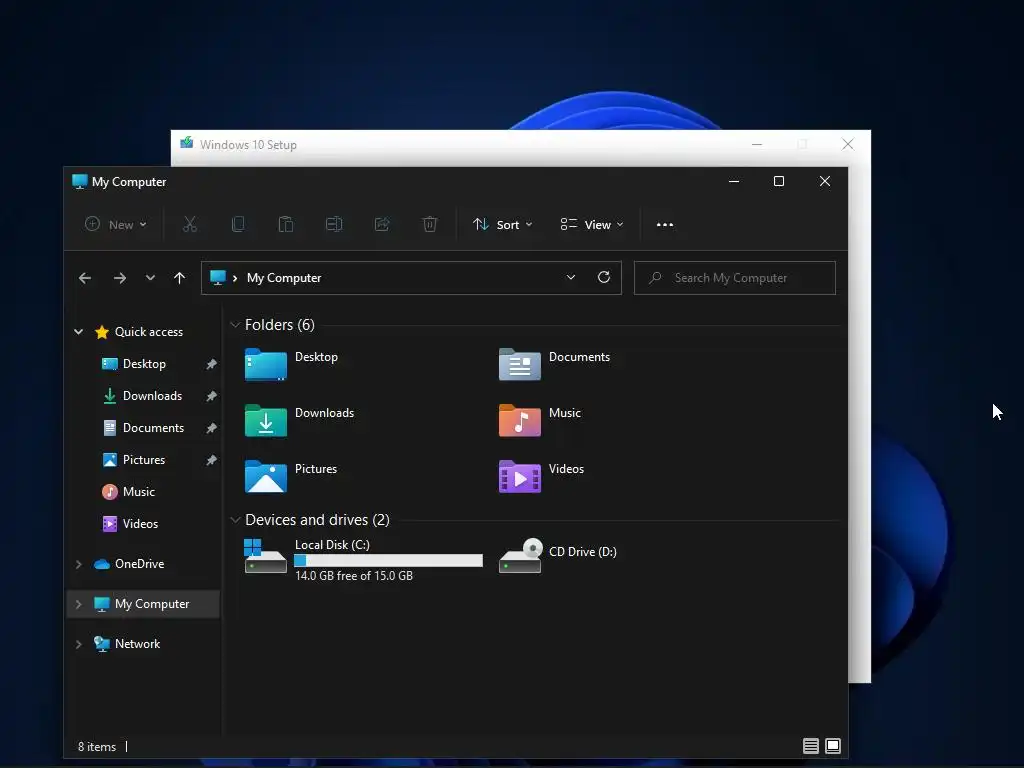Select the CD Drive (D:) icon
The width and height of the screenshot is (1024, 768).
pos(520,555)
